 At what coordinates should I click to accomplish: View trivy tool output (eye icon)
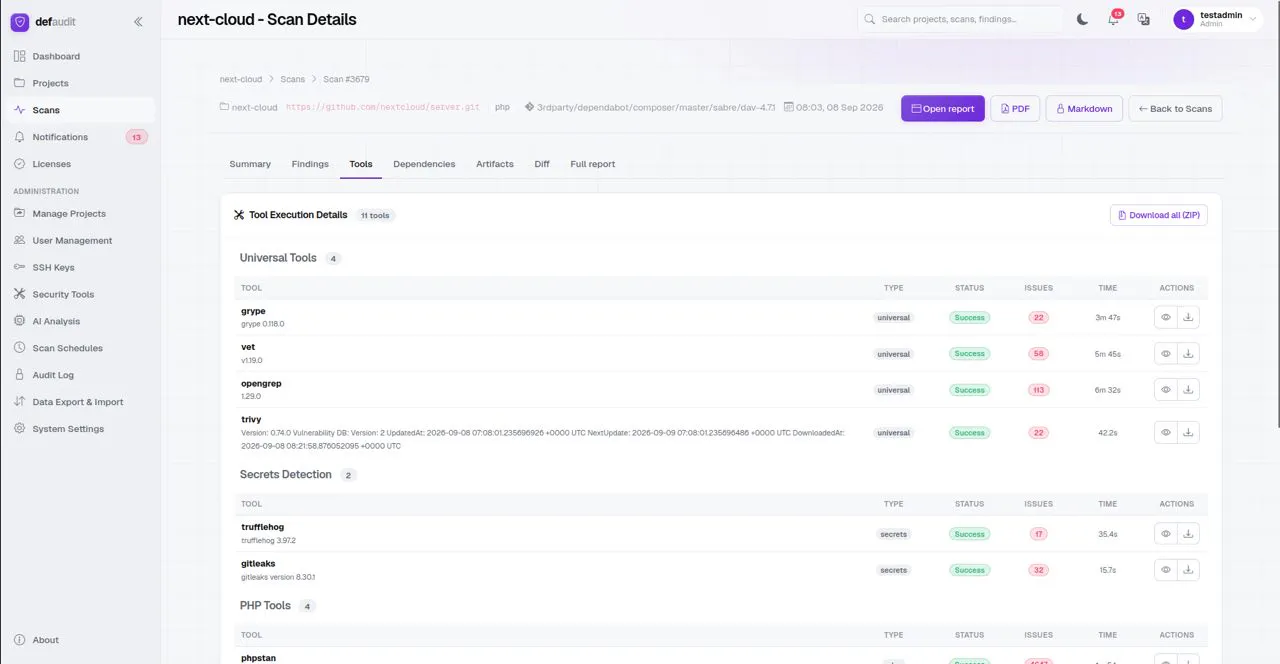pos(1166,432)
